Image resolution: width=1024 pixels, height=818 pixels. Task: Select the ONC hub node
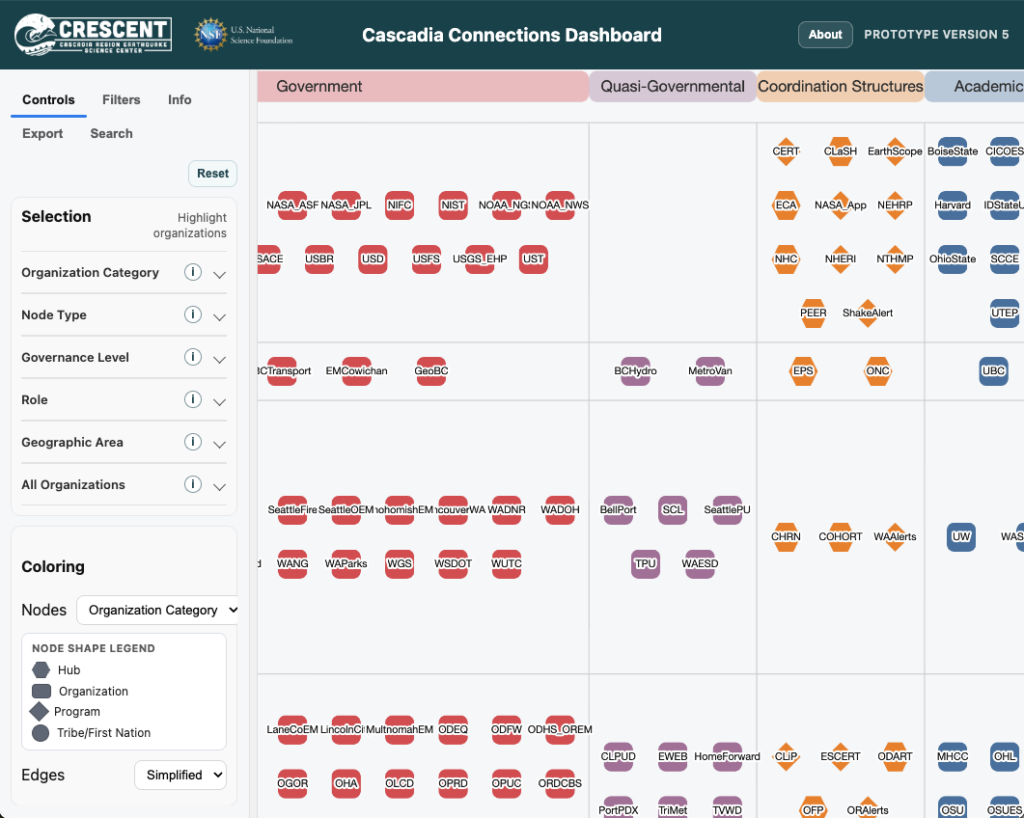877,371
